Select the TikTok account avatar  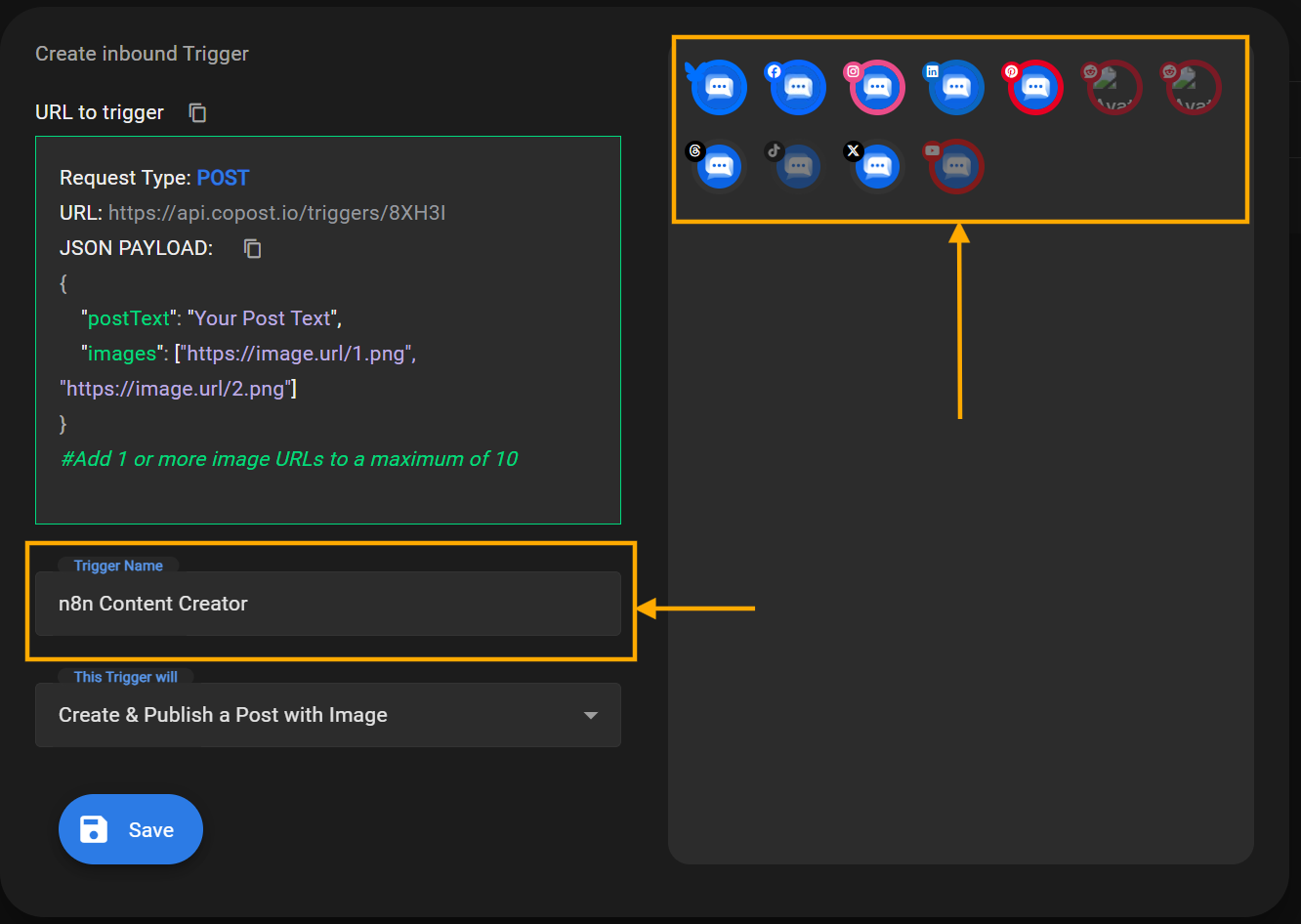click(x=798, y=167)
